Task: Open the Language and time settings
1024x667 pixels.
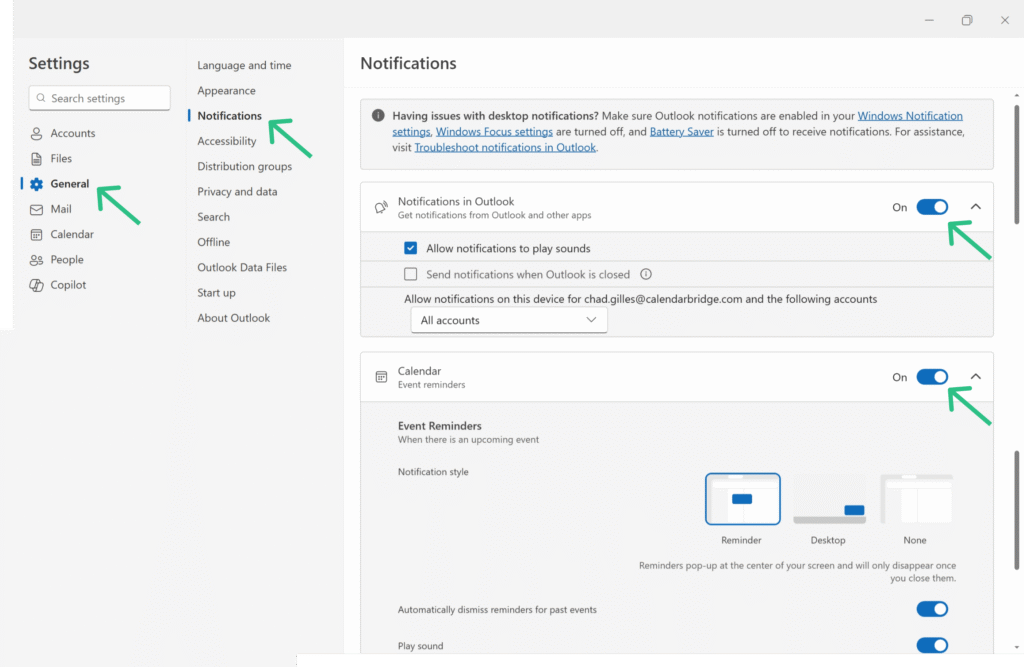Action: click(x=244, y=65)
